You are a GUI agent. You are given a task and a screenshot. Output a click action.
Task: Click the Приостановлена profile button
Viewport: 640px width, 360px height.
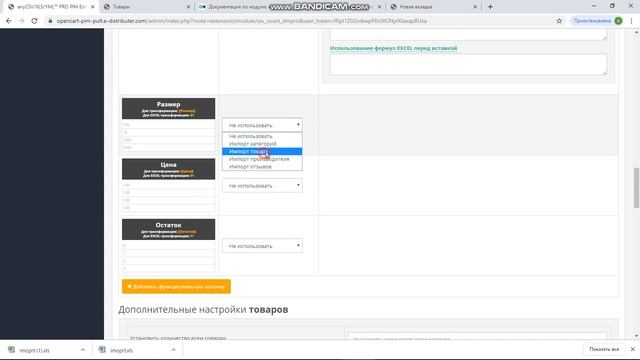[597, 21]
